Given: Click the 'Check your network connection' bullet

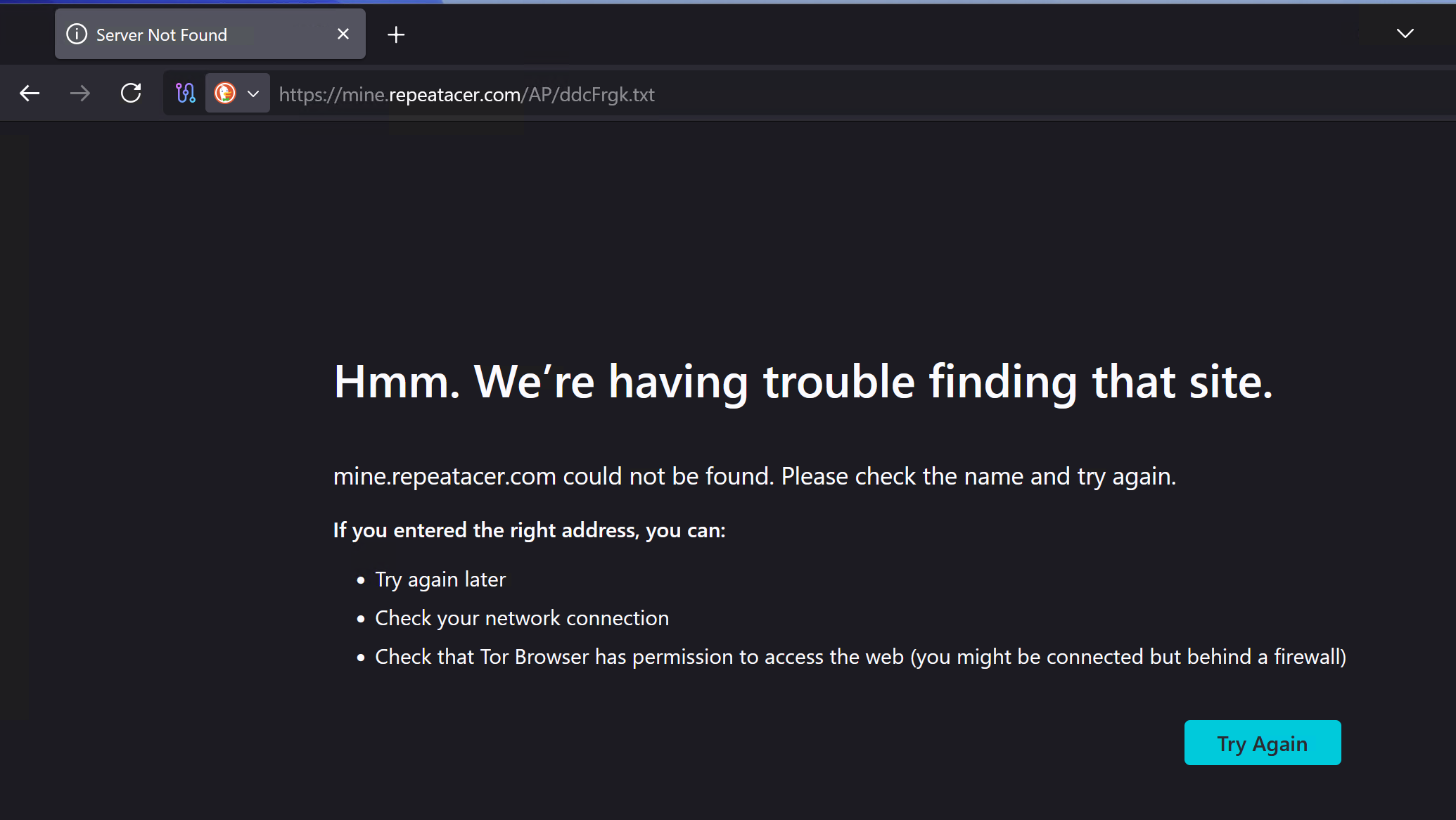Looking at the screenshot, I should (x=521, y=618).
